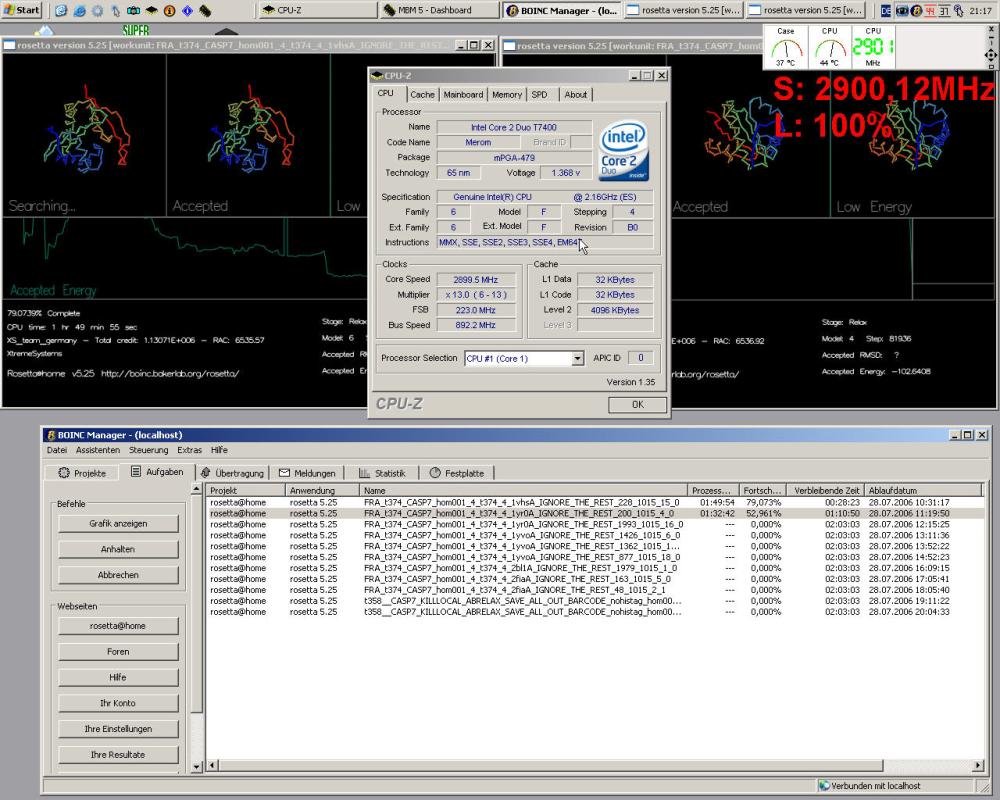This screenshot has width=1000, height=800.
Task: Click the Festplatte tab pie chart icon
Action: pos(435,473)
